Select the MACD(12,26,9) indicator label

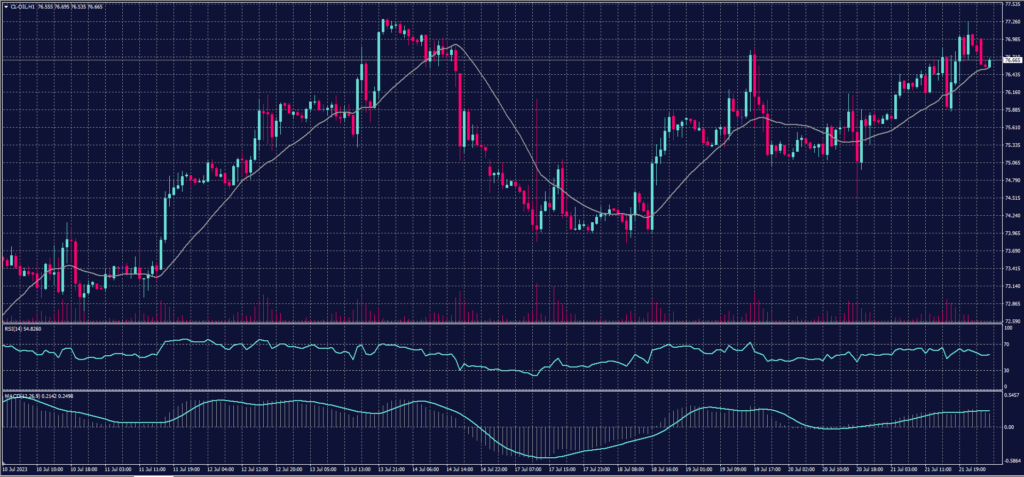point(18,395)
